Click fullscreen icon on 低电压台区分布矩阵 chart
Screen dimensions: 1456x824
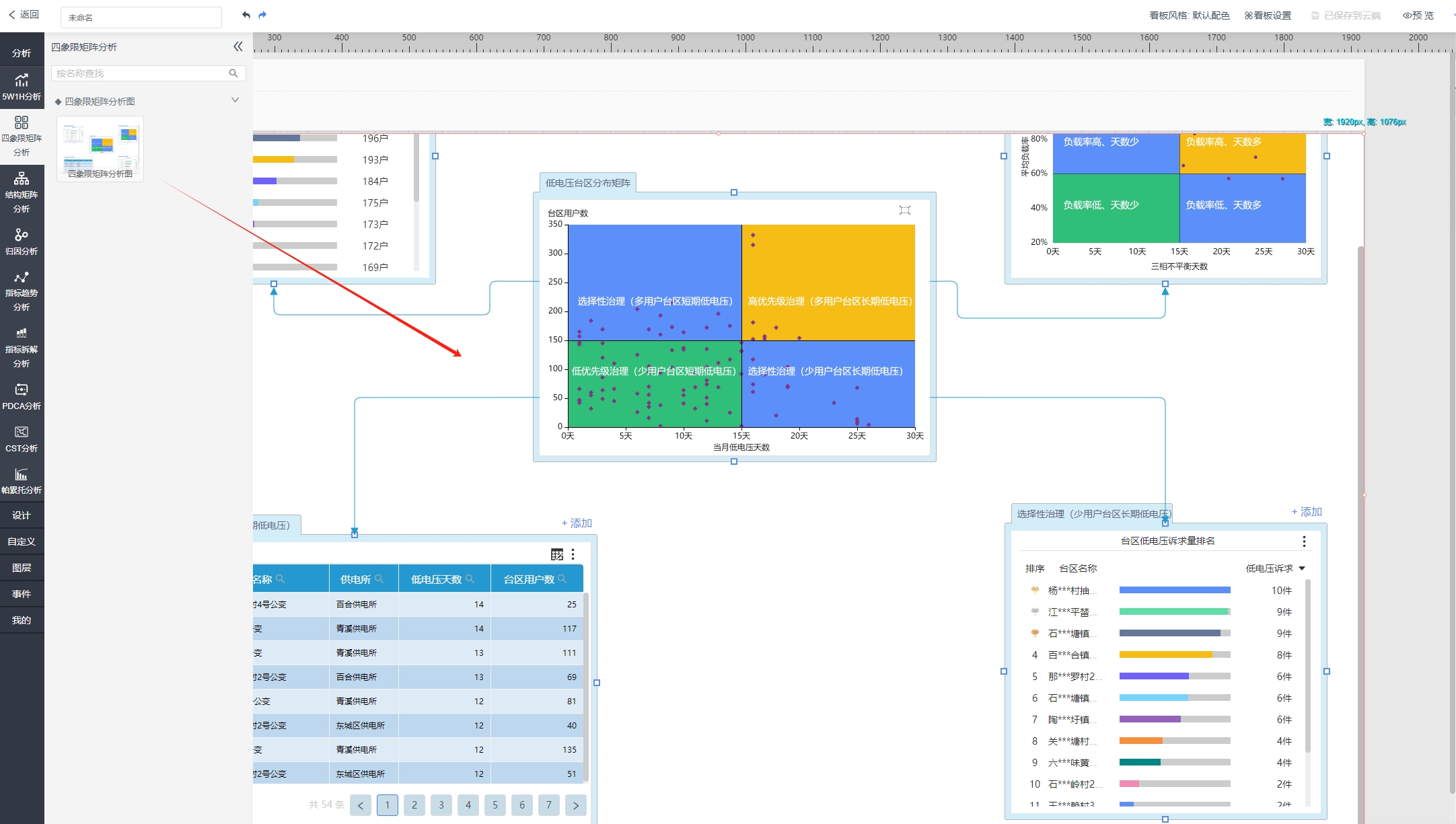(x=905, y=211)
